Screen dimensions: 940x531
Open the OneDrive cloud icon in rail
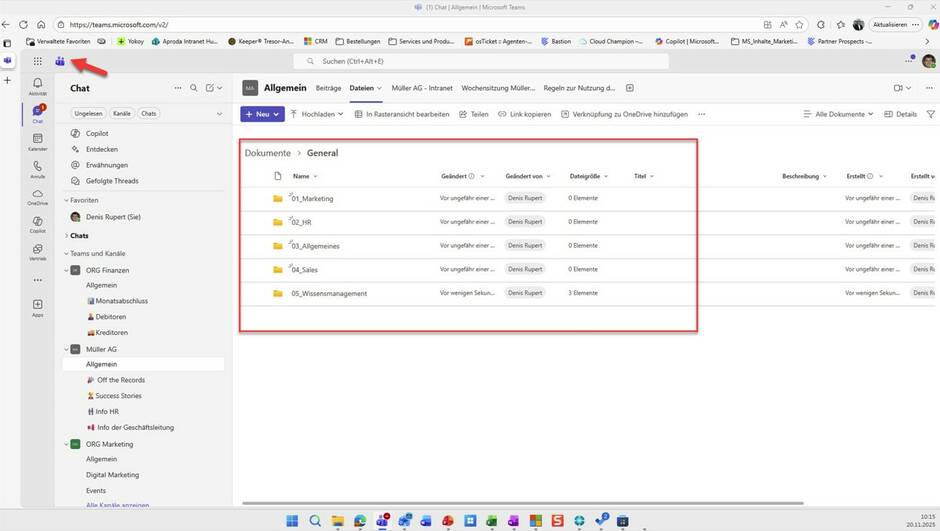click(37, 197)
